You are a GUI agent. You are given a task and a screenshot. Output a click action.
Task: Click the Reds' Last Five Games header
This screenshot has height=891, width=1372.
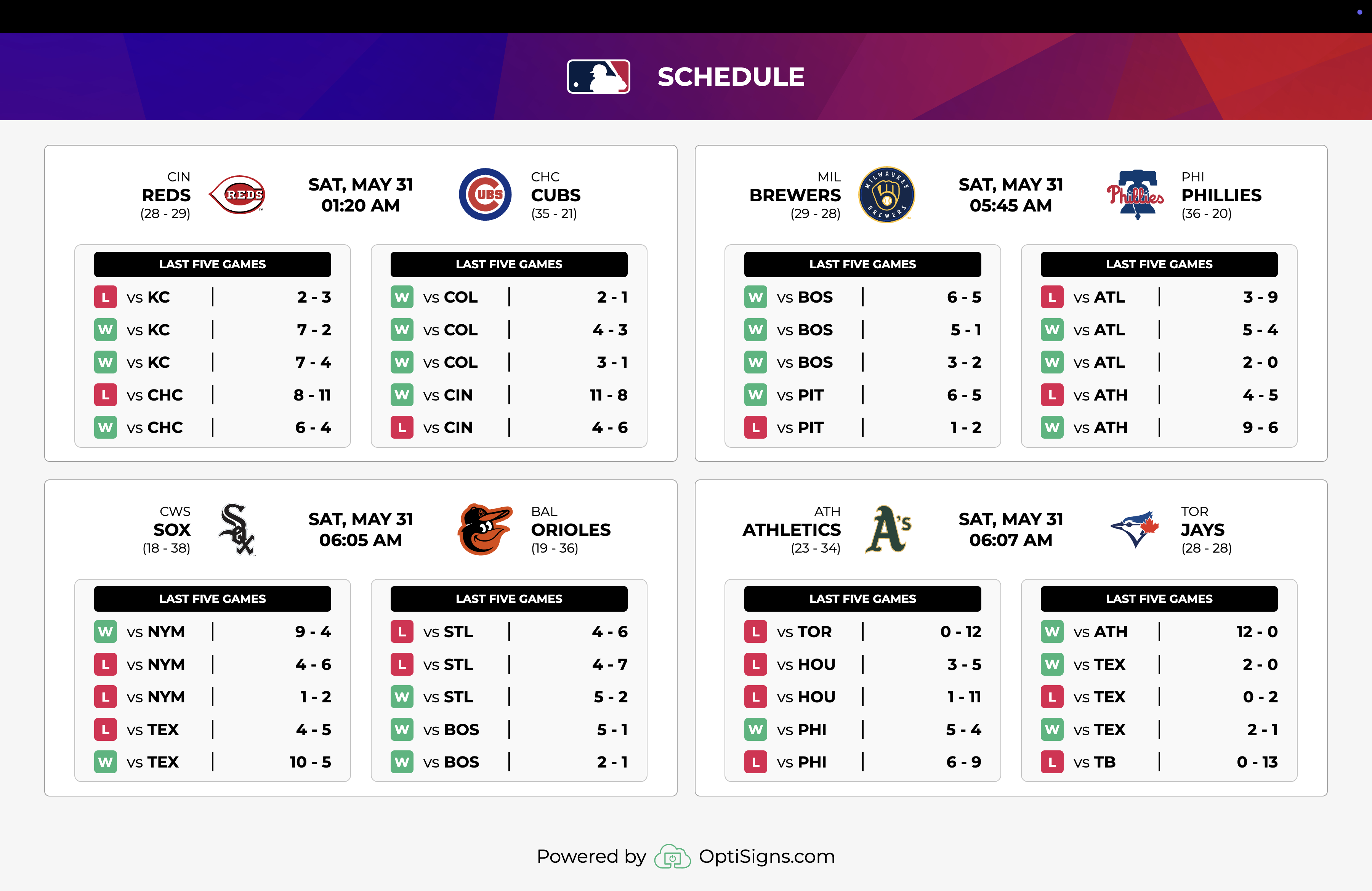(x=213, y=264)
